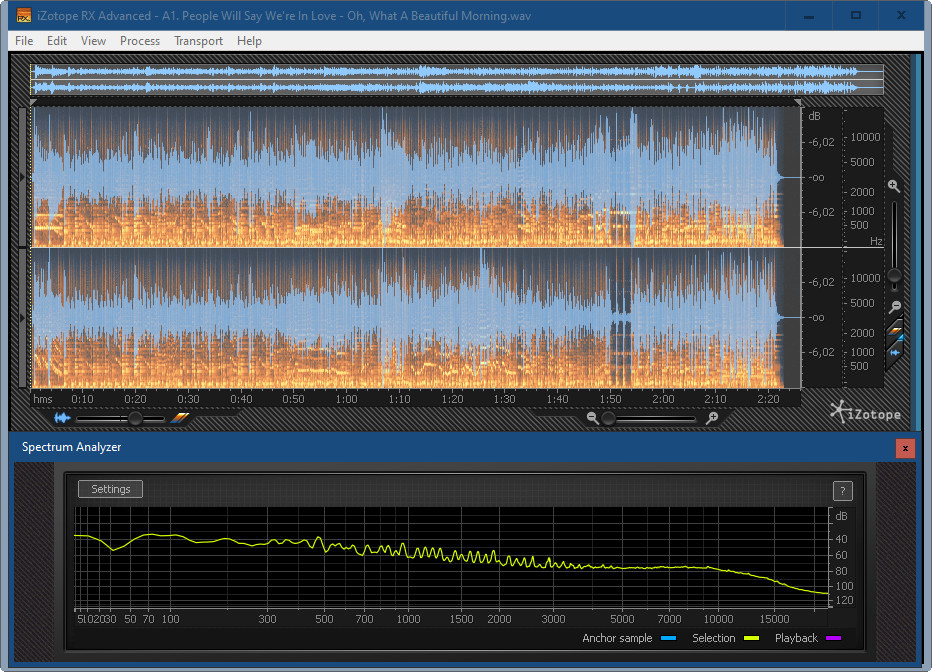Click the 300 tick on spectrum axis
The width and height of the screenshot is (932, 672).
pos(267,619)
